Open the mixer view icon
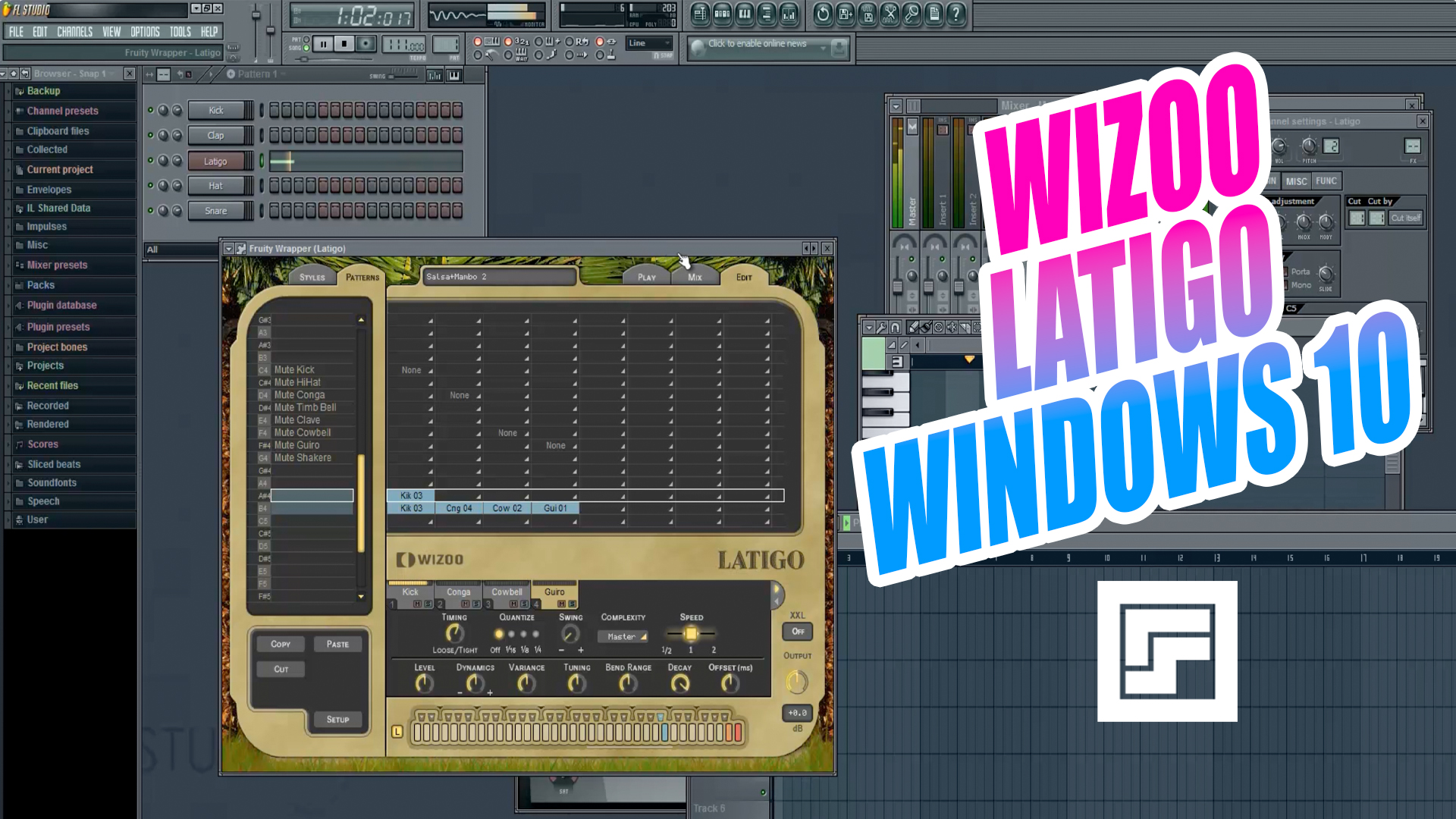1456x819 pixels. tap(789, 14)
